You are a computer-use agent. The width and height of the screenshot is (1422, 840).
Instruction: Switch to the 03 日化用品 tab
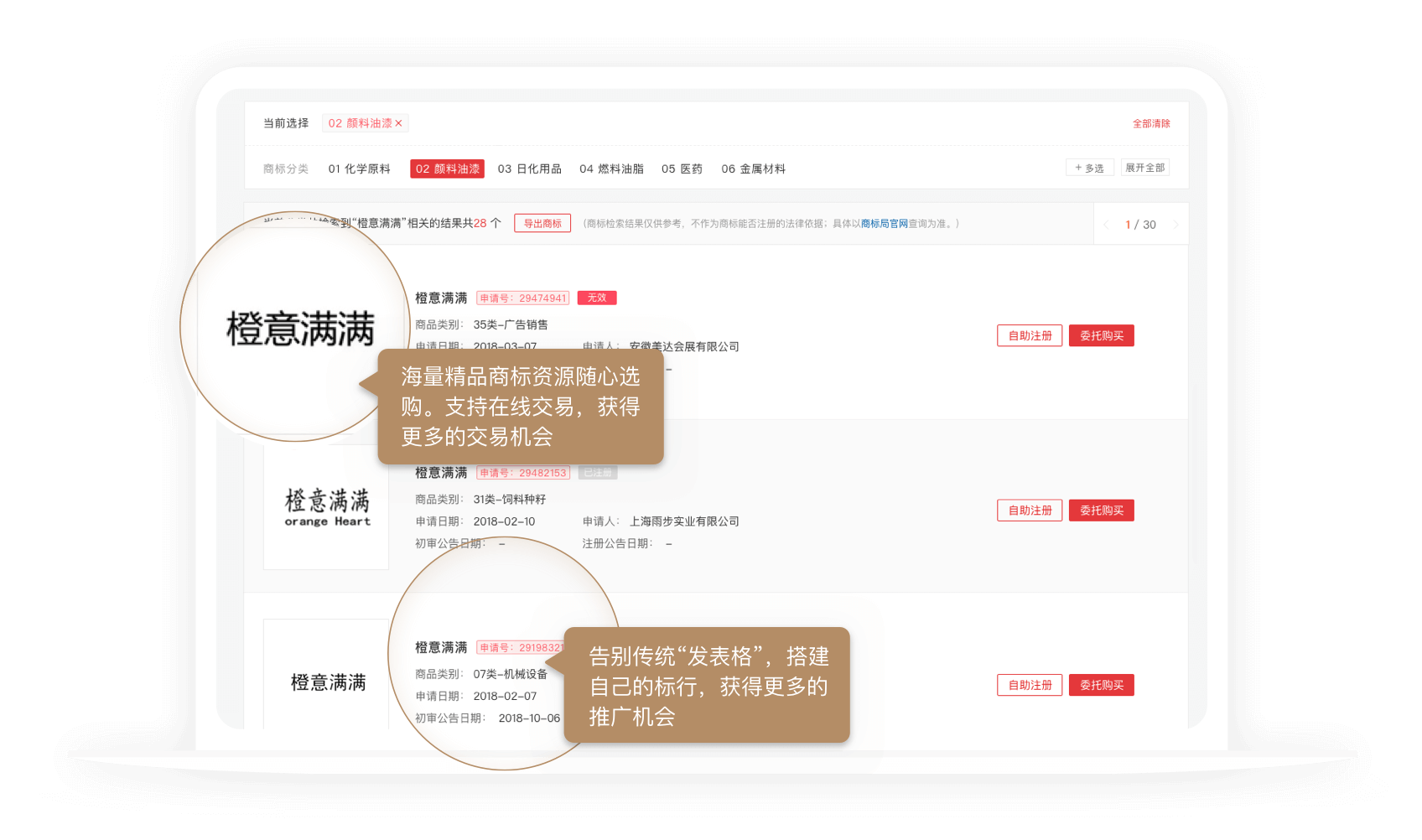pos(529,169)
